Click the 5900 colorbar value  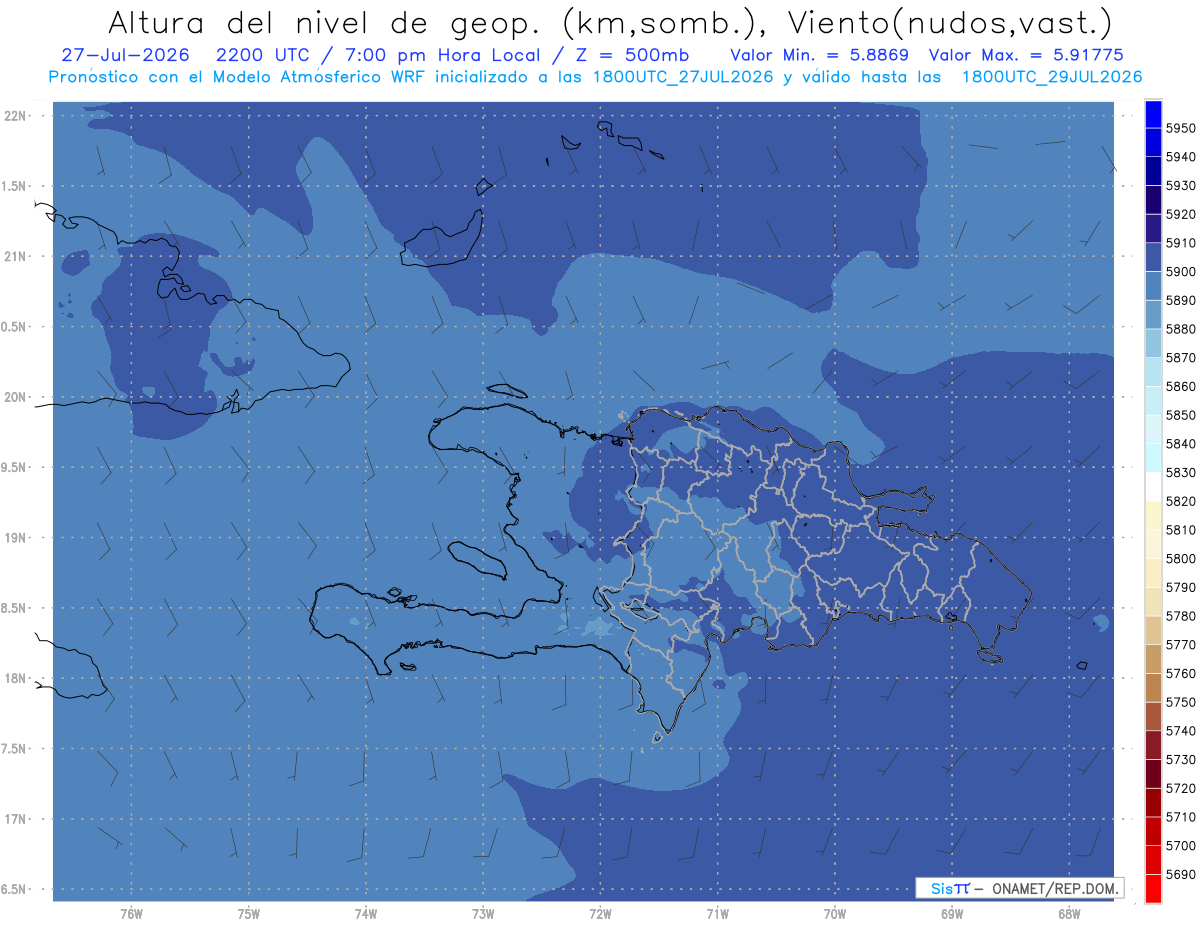pos(1181,272)
